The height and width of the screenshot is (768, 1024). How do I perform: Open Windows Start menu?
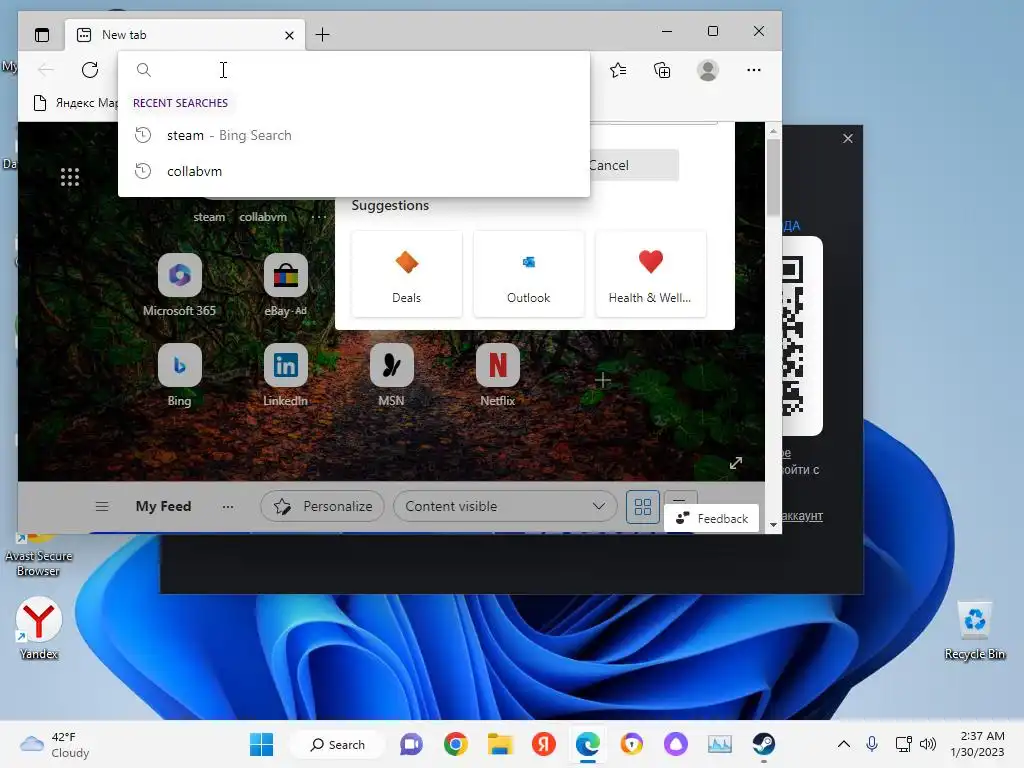262,744
